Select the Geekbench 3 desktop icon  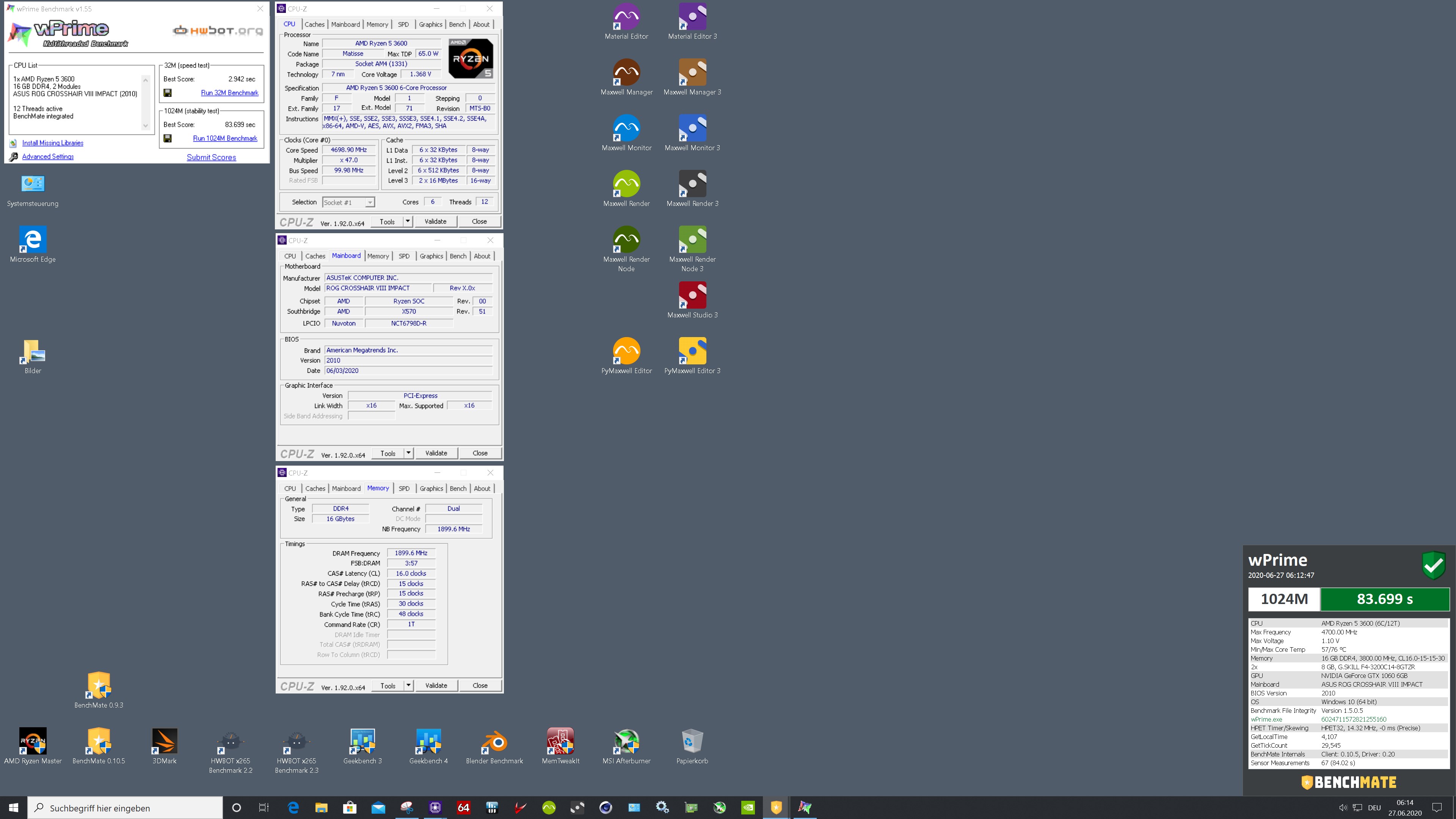(x=362, y=745)
